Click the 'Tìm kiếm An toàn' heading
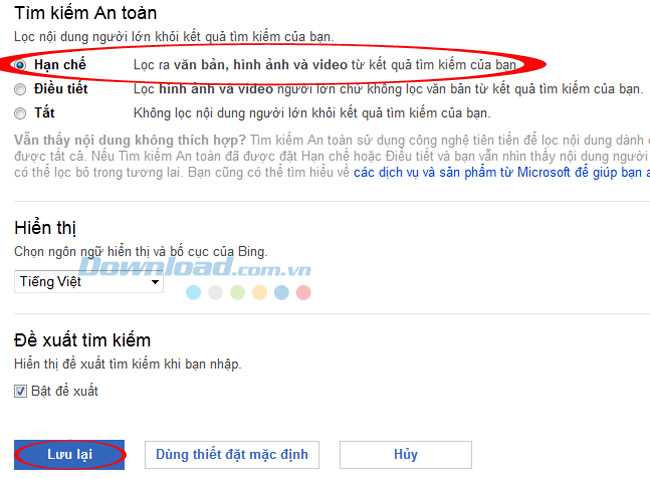The width and height of the screenshot is (650, 479). (x=86, y=13)
